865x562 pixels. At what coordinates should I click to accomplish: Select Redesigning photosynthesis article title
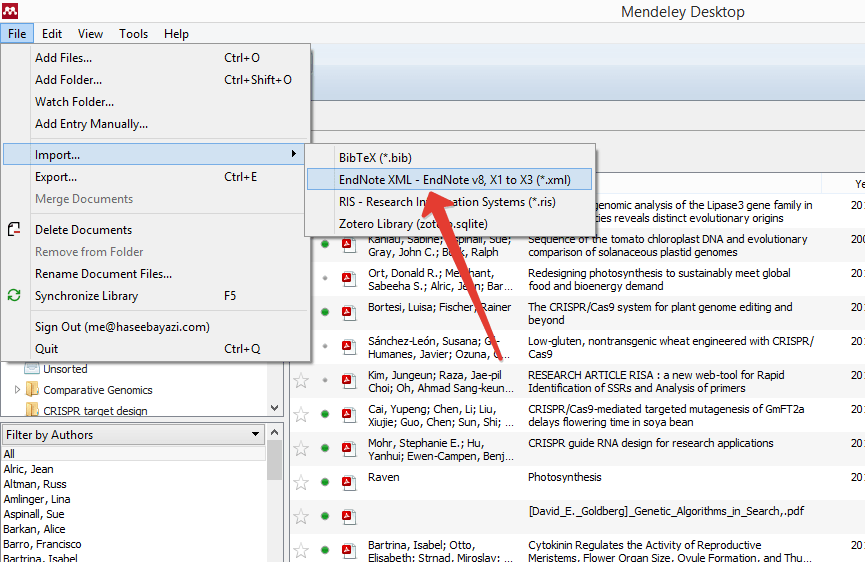659,280
